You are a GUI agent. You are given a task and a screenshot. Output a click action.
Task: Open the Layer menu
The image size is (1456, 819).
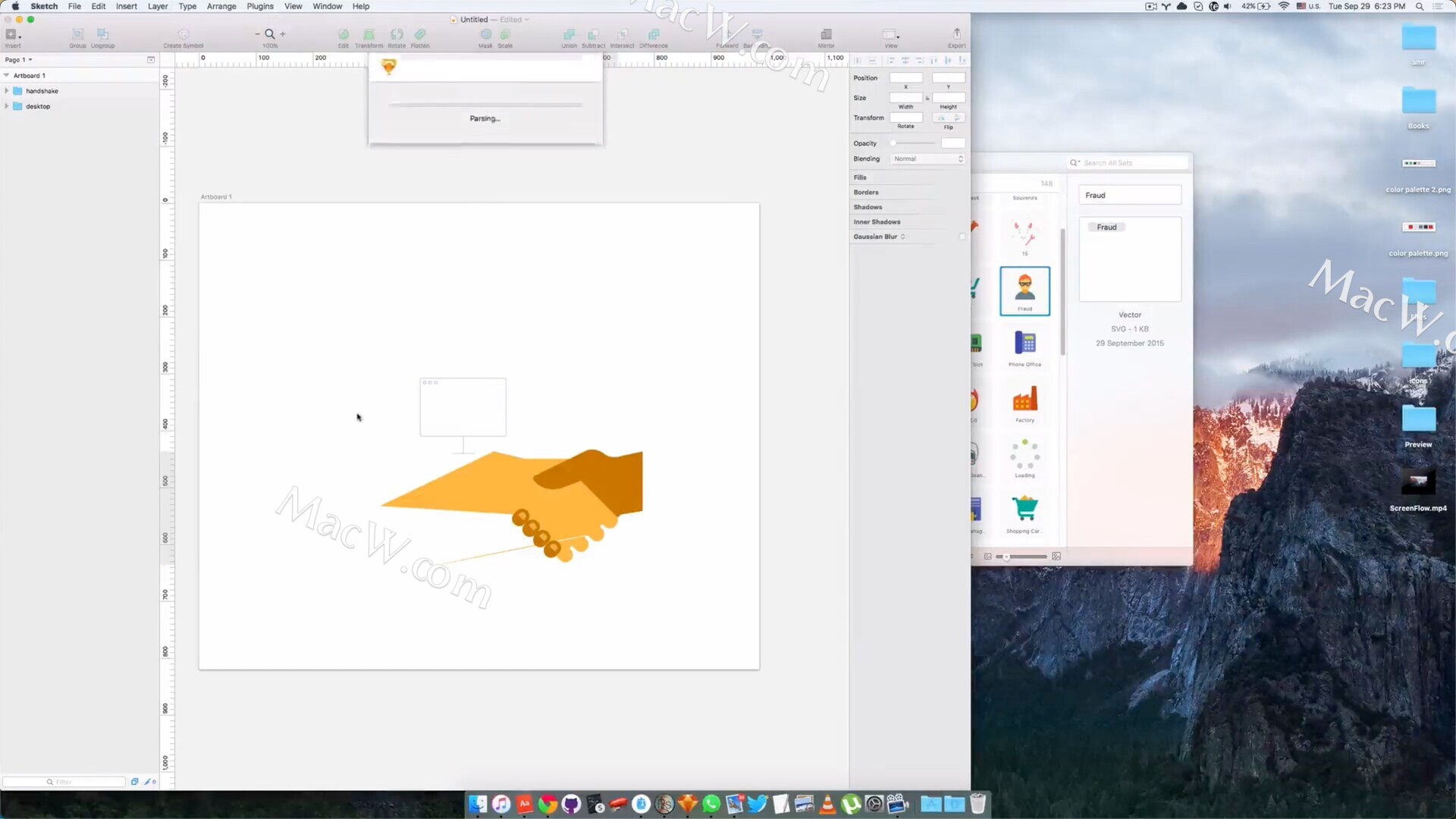point(158,6)
